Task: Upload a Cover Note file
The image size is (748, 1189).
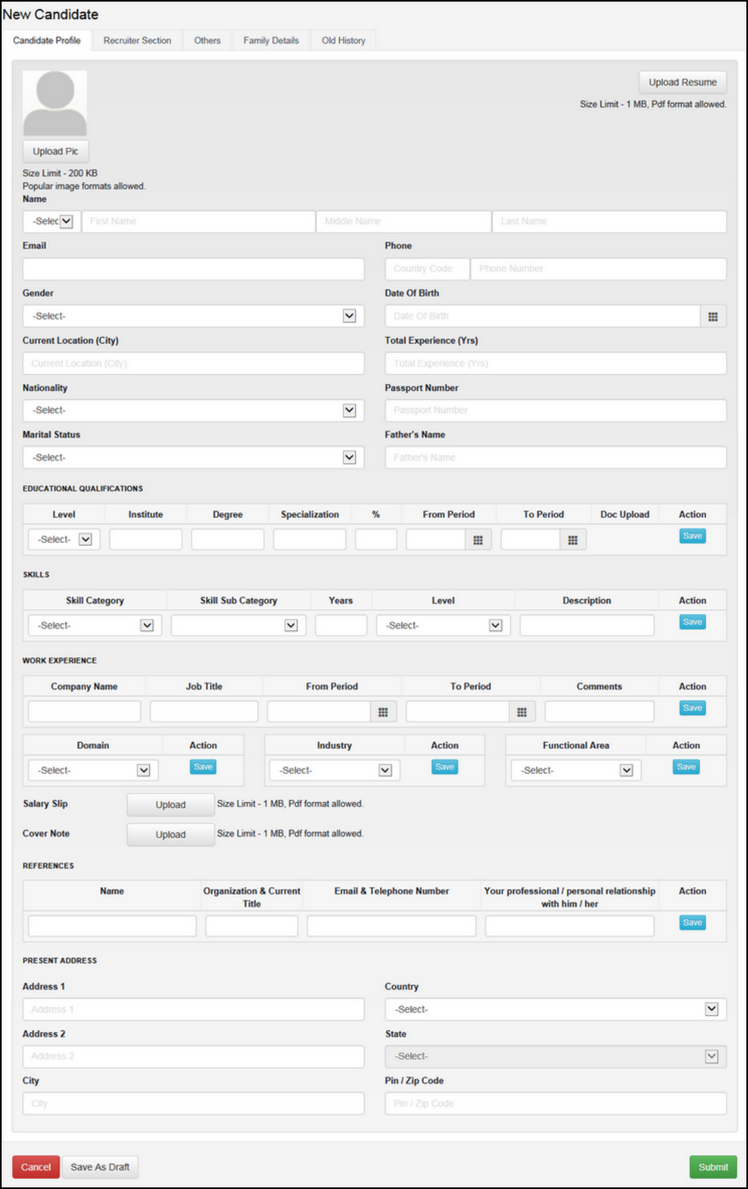Action: 171,834
